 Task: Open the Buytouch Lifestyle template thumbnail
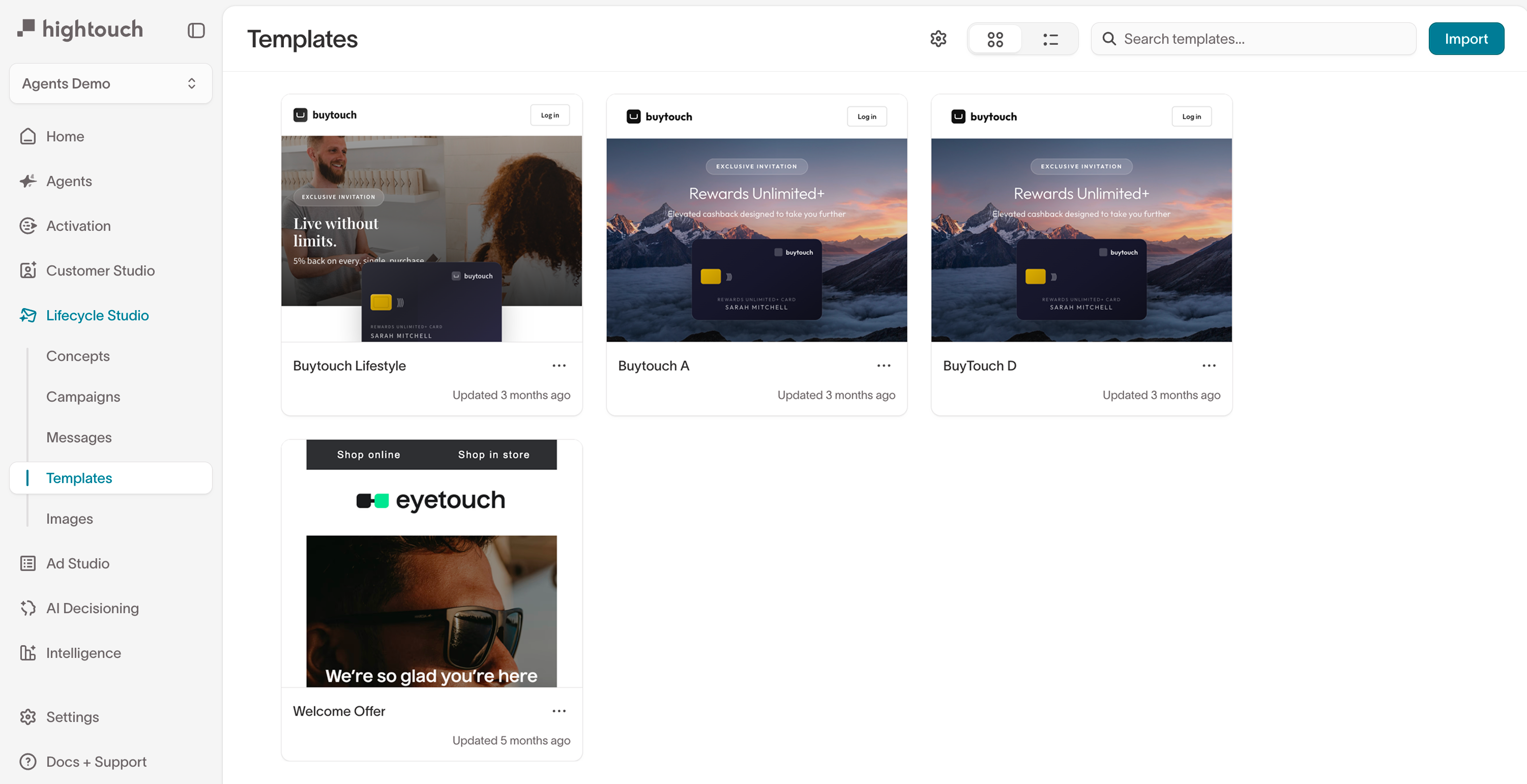point(431,218)
